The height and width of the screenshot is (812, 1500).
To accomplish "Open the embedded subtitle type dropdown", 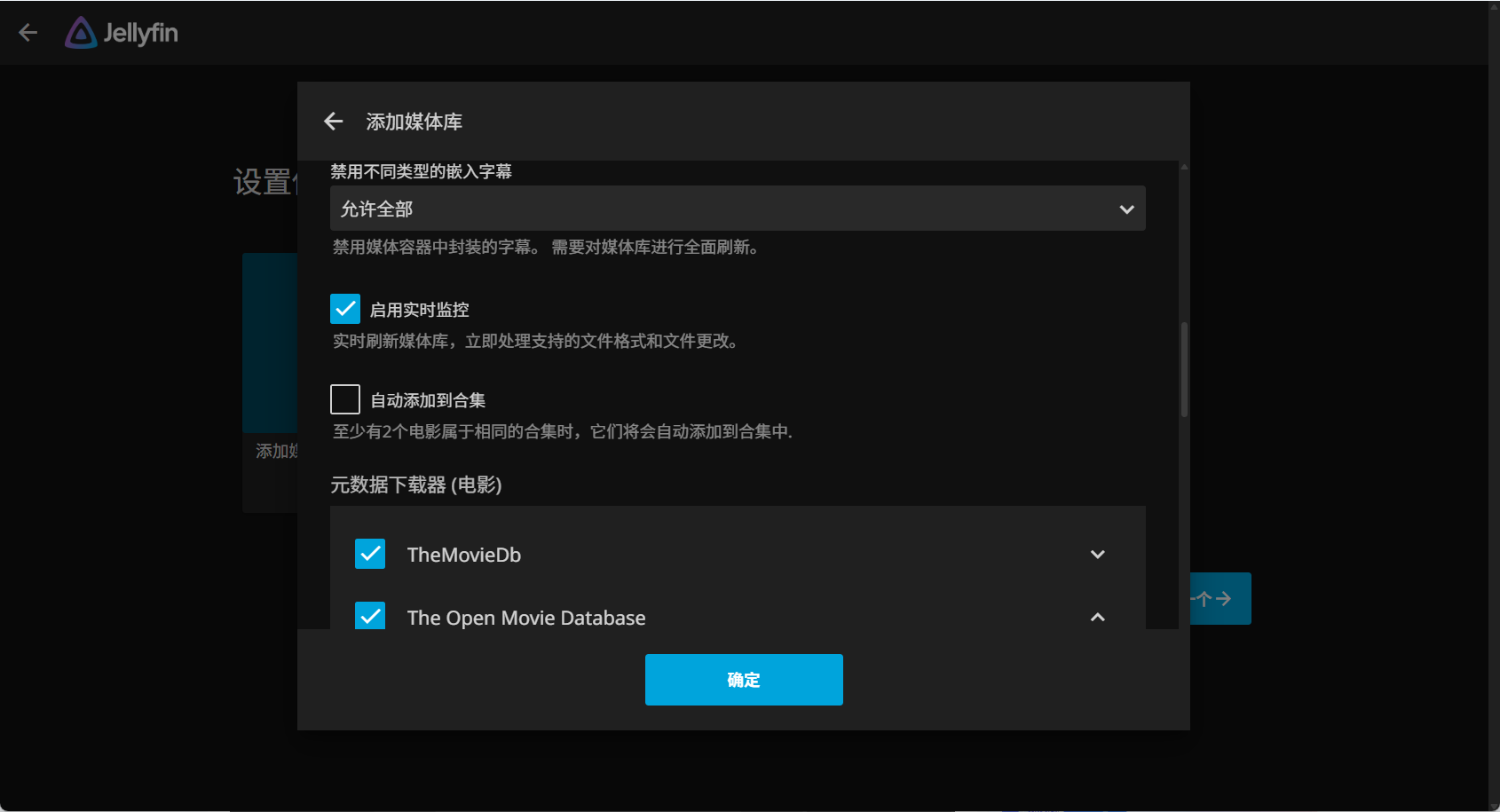I will 738,209.
